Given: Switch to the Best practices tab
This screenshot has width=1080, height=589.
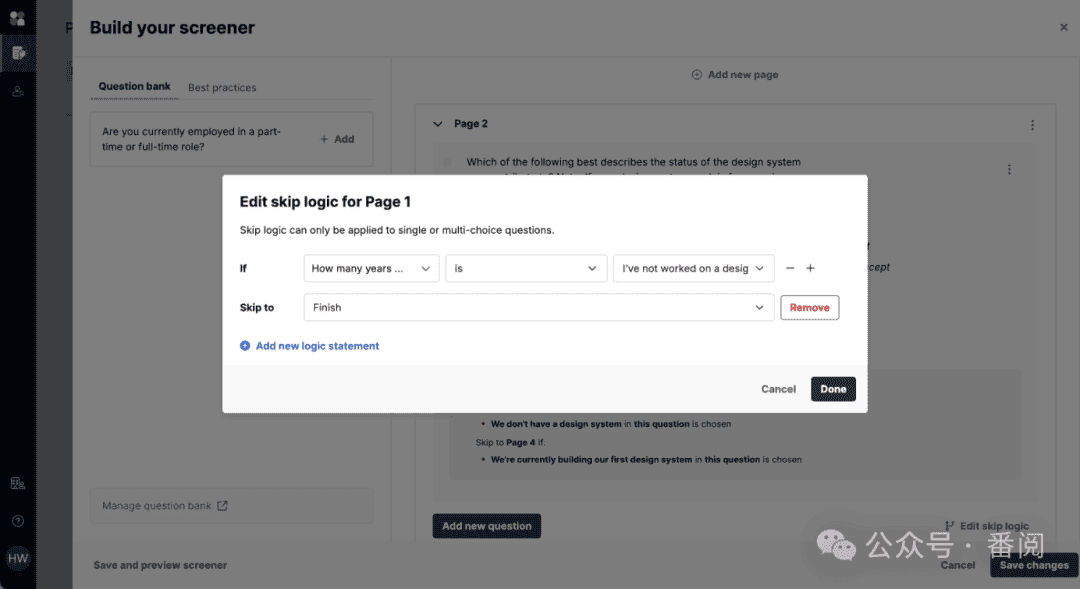Looking at the screenshot, I should 222,87.
